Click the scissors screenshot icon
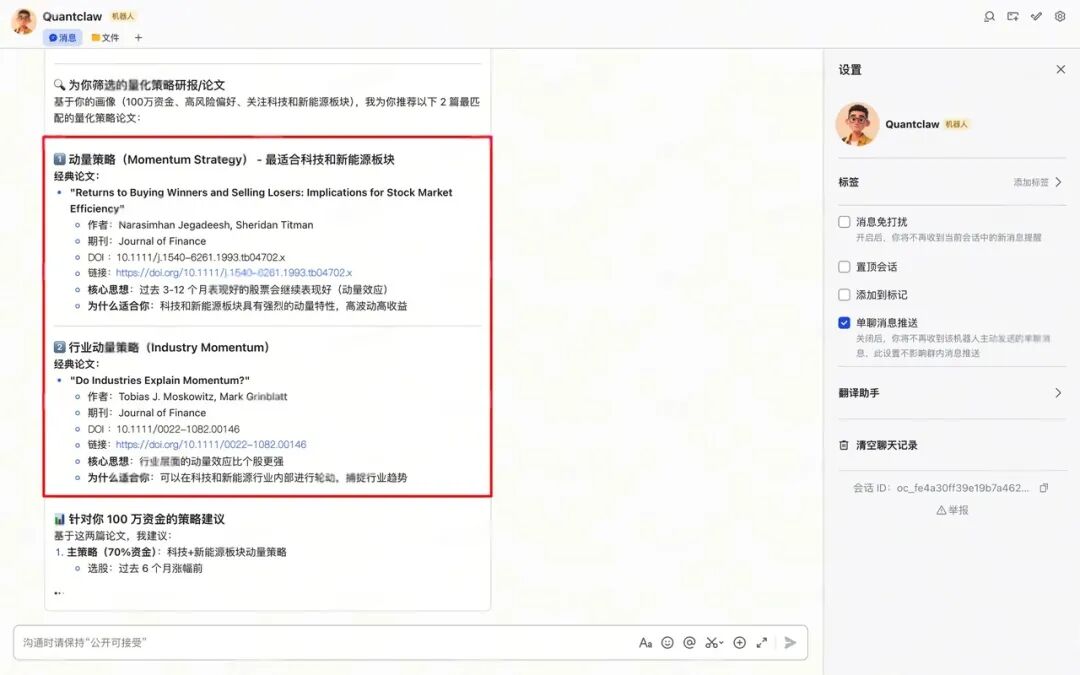The height and width of the screenshot is (675, 1080). (714, 643)
